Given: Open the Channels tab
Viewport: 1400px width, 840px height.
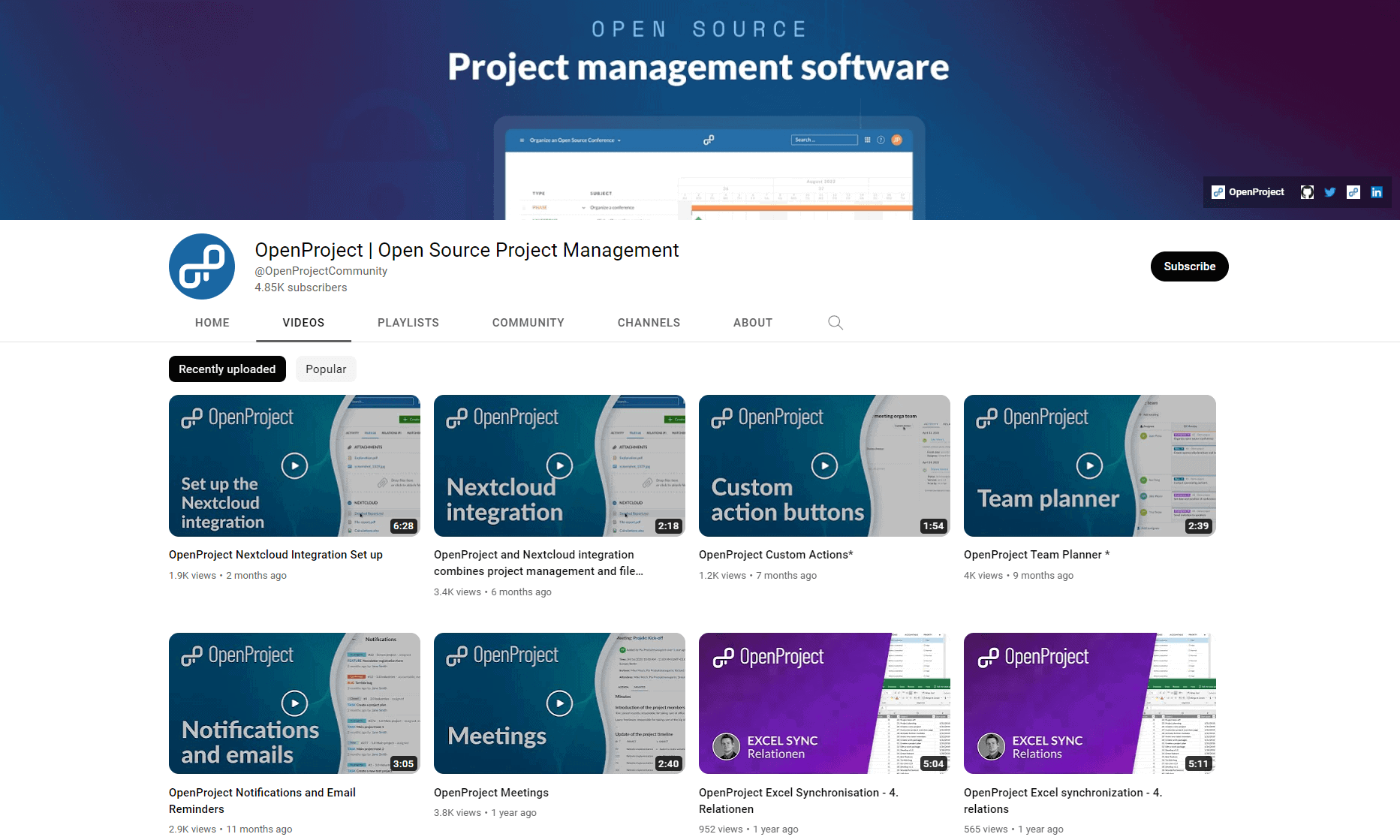Looking at the screenshot, I should coord(649,323).
